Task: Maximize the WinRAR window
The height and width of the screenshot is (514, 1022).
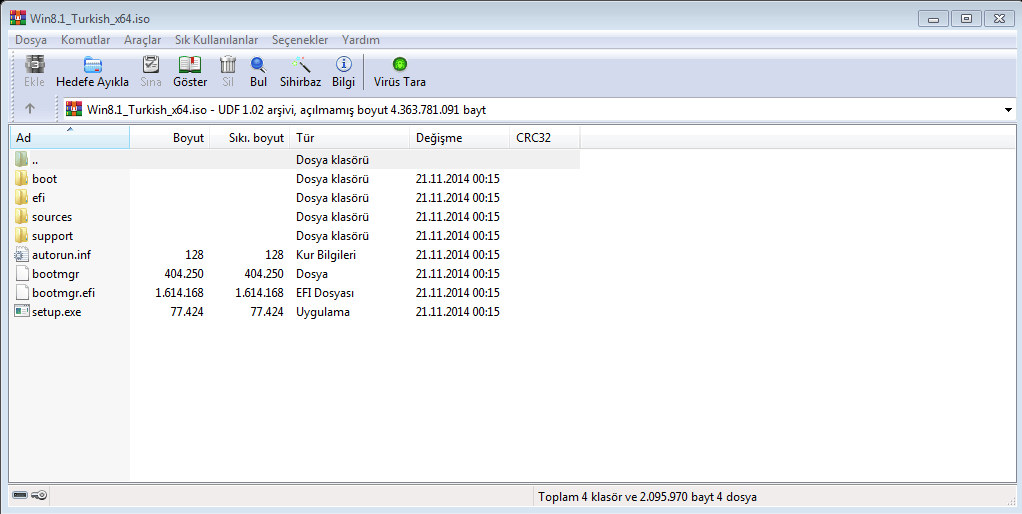Action: pyautogui.click(x=966, y=19)
